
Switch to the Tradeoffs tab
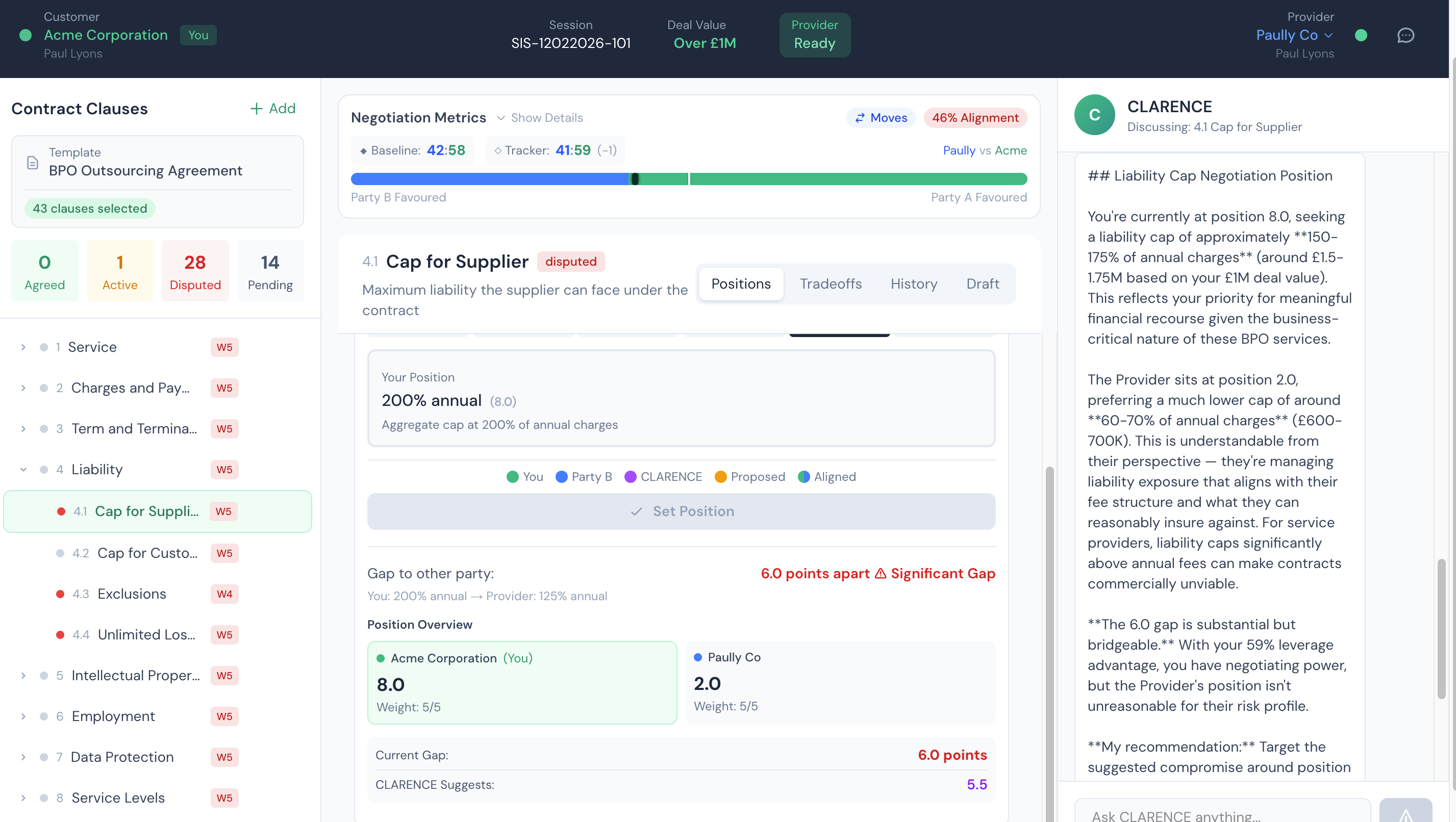pos(831,284)
